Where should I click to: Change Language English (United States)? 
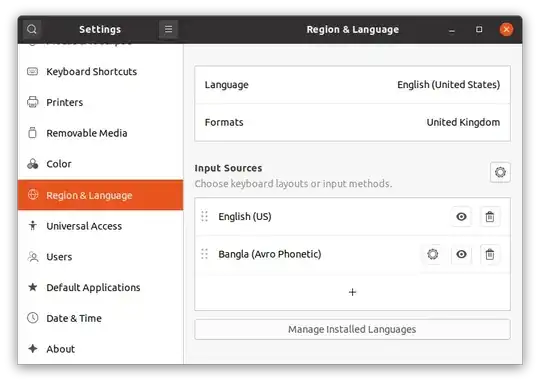pos(352,85)
